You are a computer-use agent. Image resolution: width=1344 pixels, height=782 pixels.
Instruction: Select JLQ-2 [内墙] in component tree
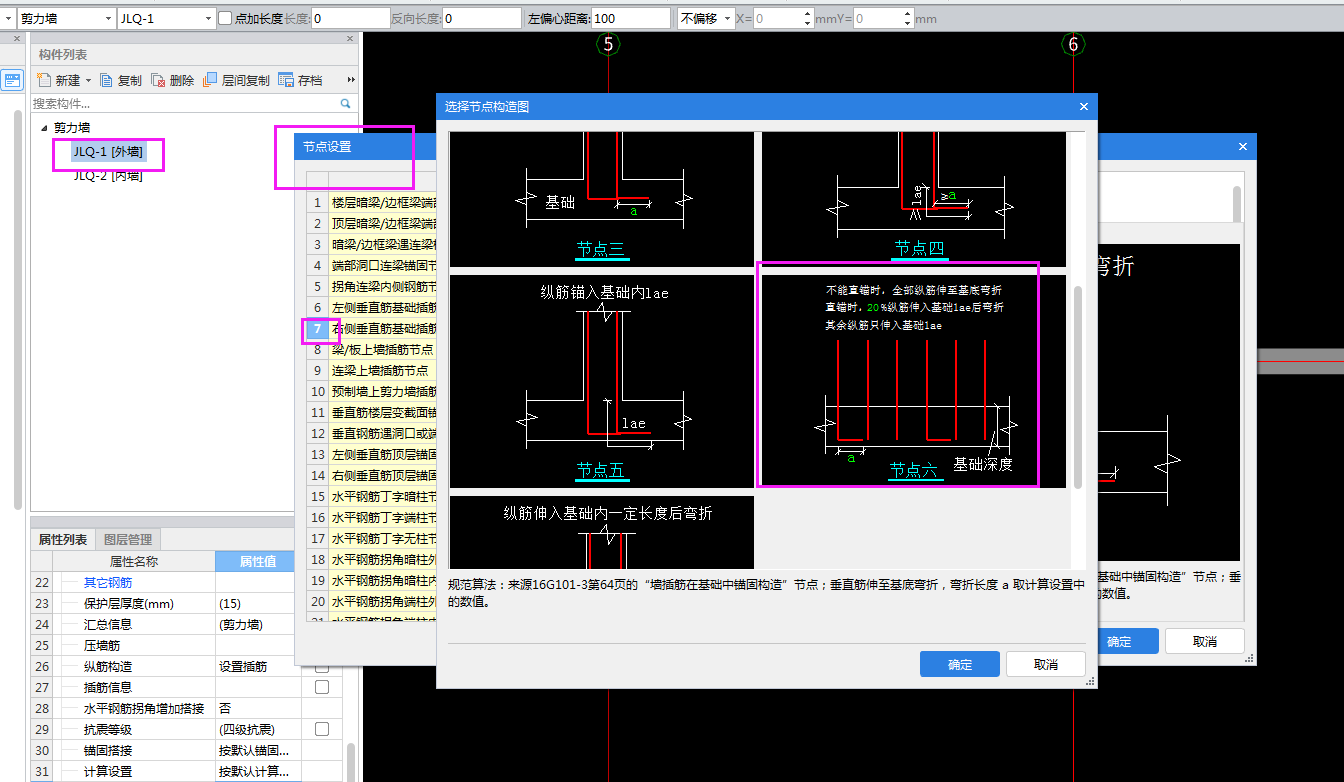pyautogui.click(x=107, y=176)
